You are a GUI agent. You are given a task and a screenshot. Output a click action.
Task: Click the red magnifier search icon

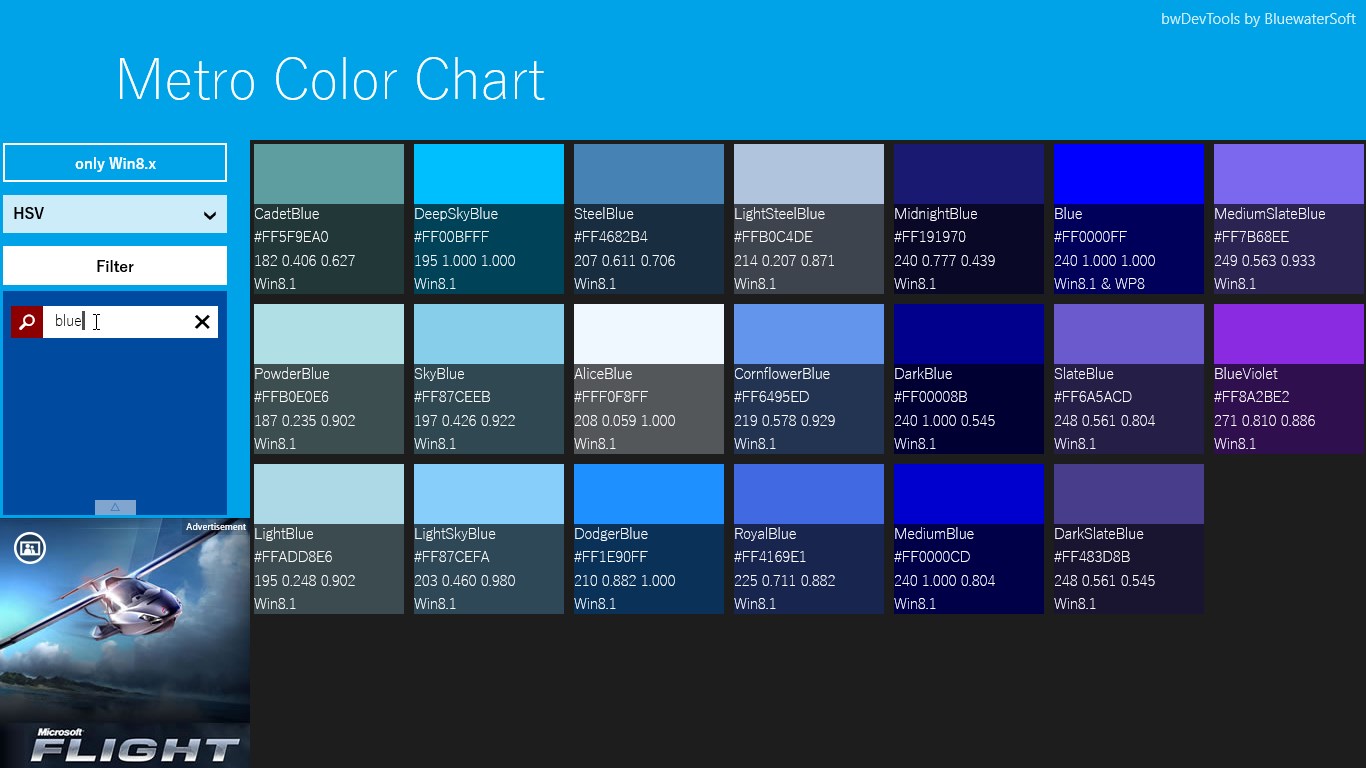coord(27,322)
